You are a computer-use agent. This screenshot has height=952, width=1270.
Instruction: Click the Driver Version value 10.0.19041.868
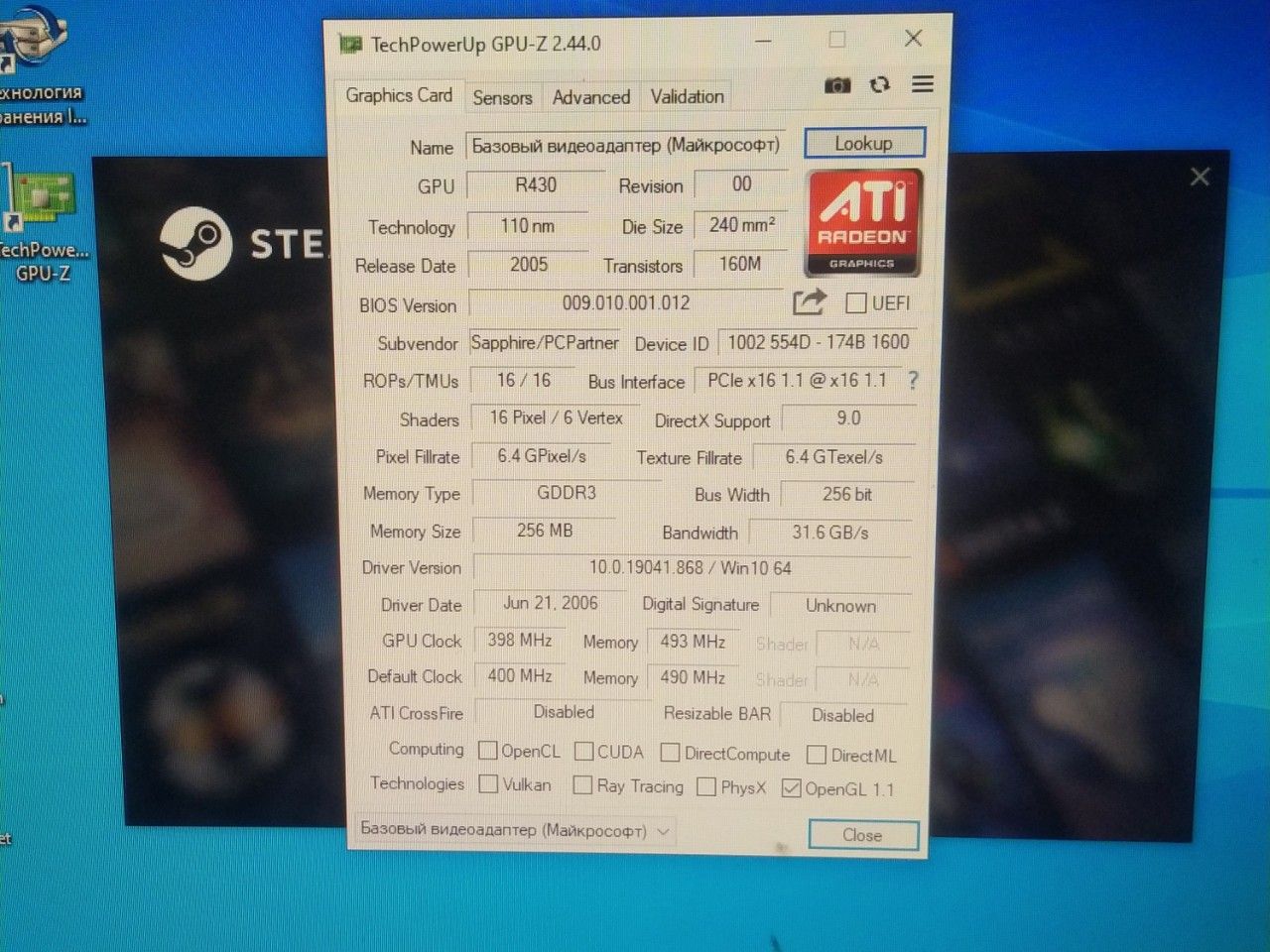click(692, 568)
